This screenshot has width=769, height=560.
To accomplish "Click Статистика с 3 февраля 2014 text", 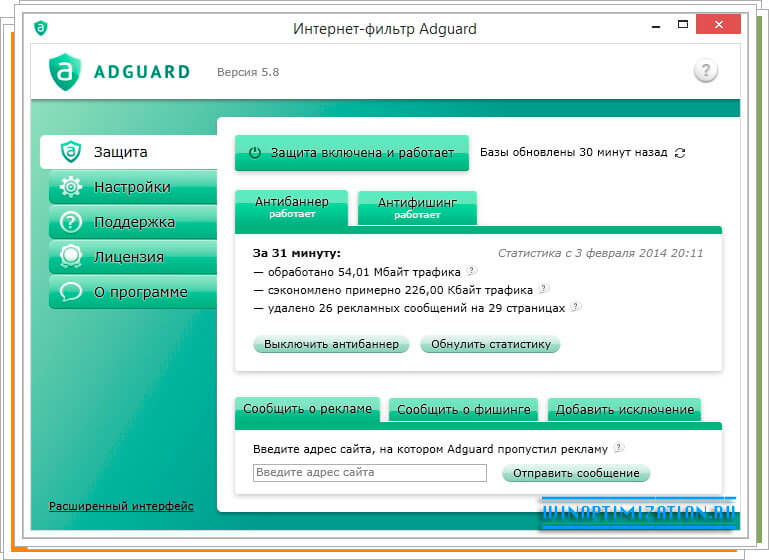I will (x=600, y=253).
